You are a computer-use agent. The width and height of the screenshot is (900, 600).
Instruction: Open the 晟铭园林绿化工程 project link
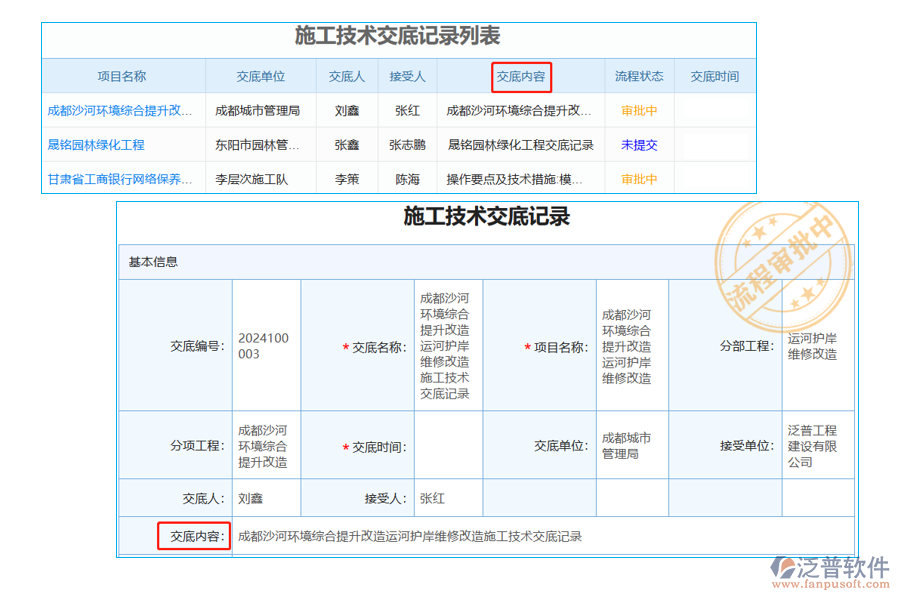pos(98,144)
